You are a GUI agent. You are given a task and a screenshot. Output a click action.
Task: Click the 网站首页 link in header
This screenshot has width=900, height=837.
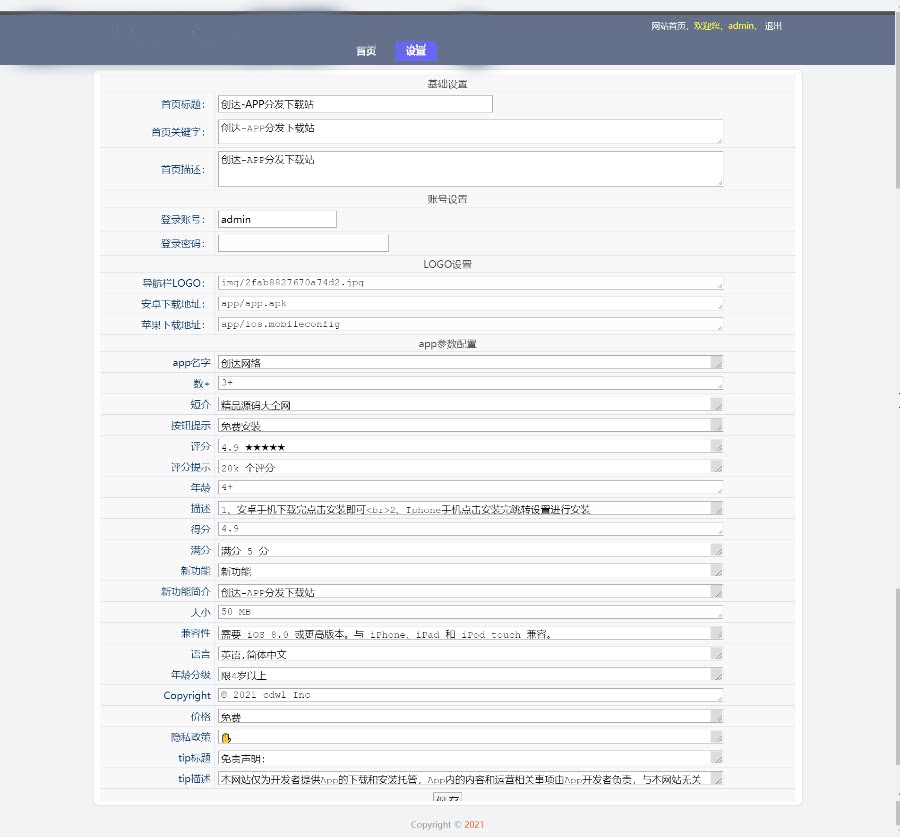pos(668,26)
